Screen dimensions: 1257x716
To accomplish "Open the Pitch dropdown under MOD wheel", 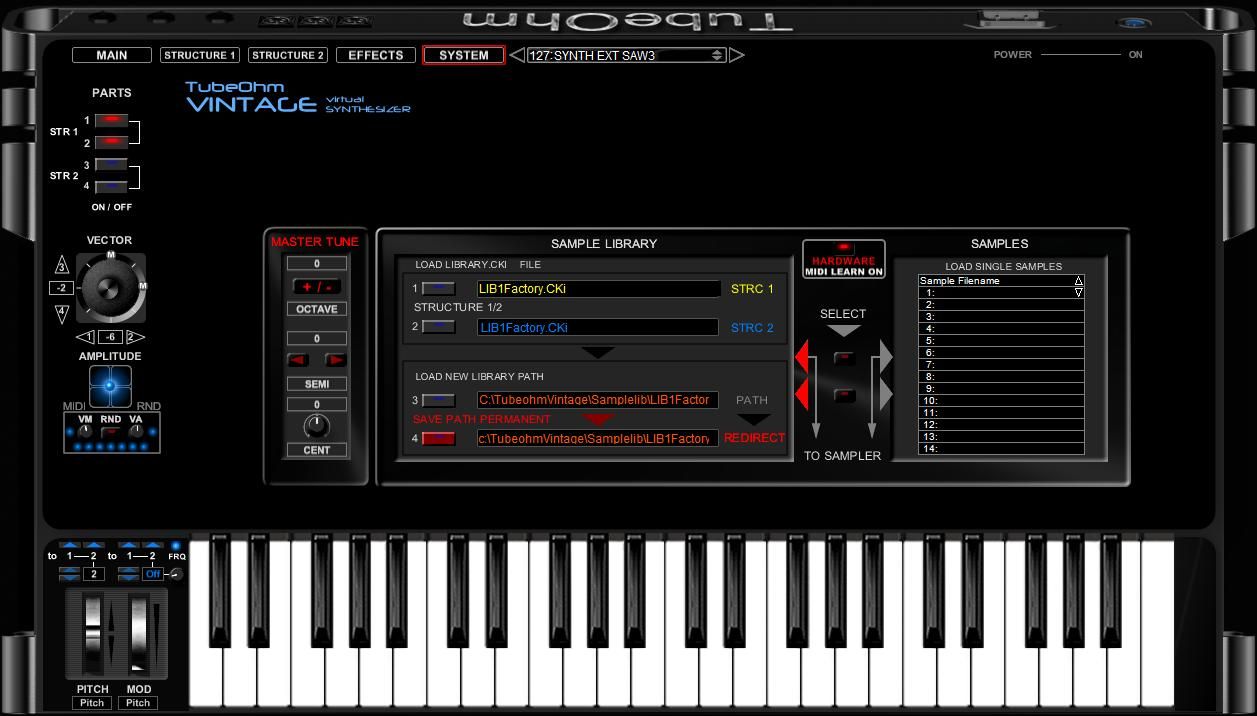I will point(138,703).
